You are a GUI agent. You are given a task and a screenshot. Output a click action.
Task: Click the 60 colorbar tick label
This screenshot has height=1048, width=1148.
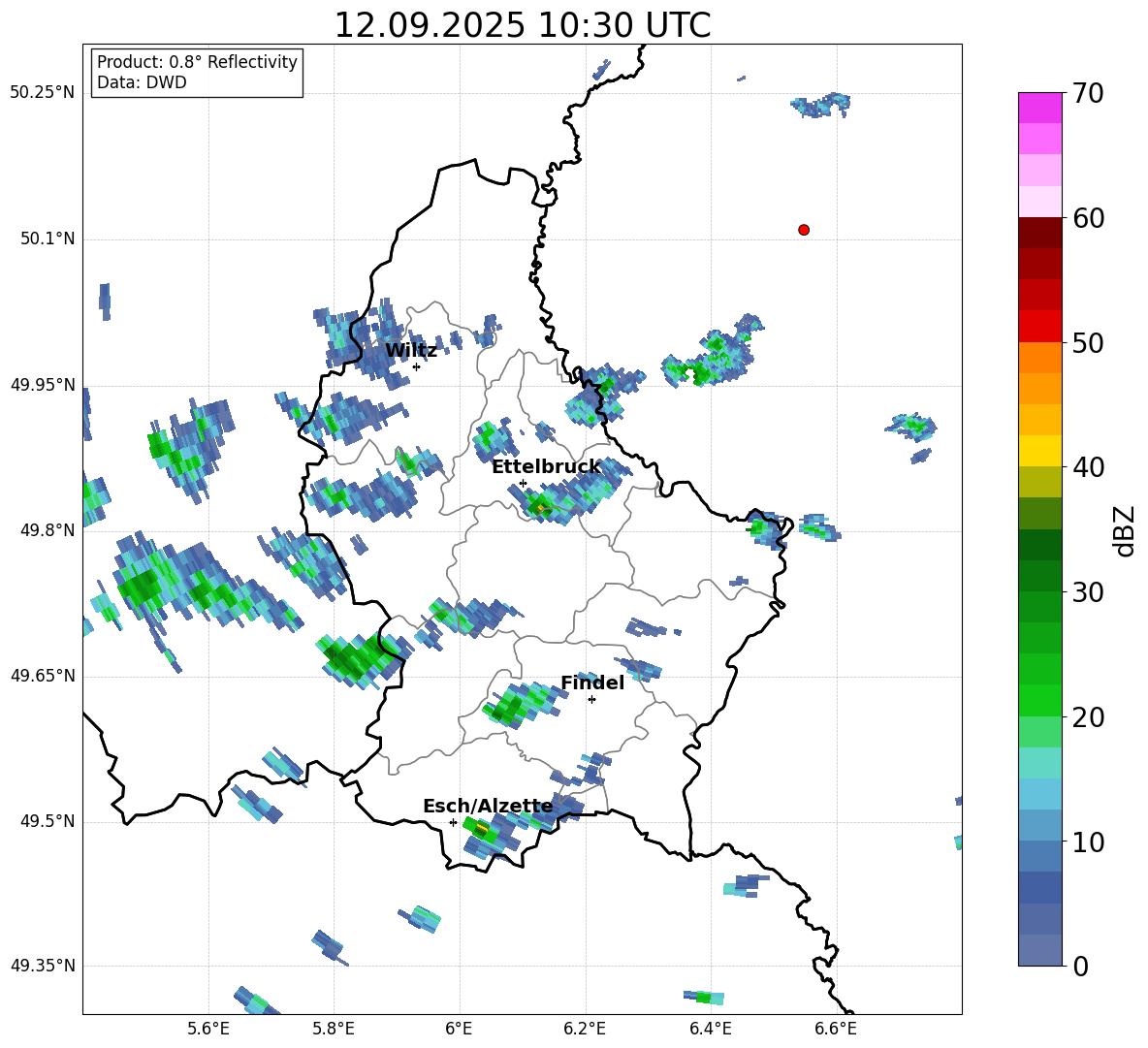tap(1088, 218)
